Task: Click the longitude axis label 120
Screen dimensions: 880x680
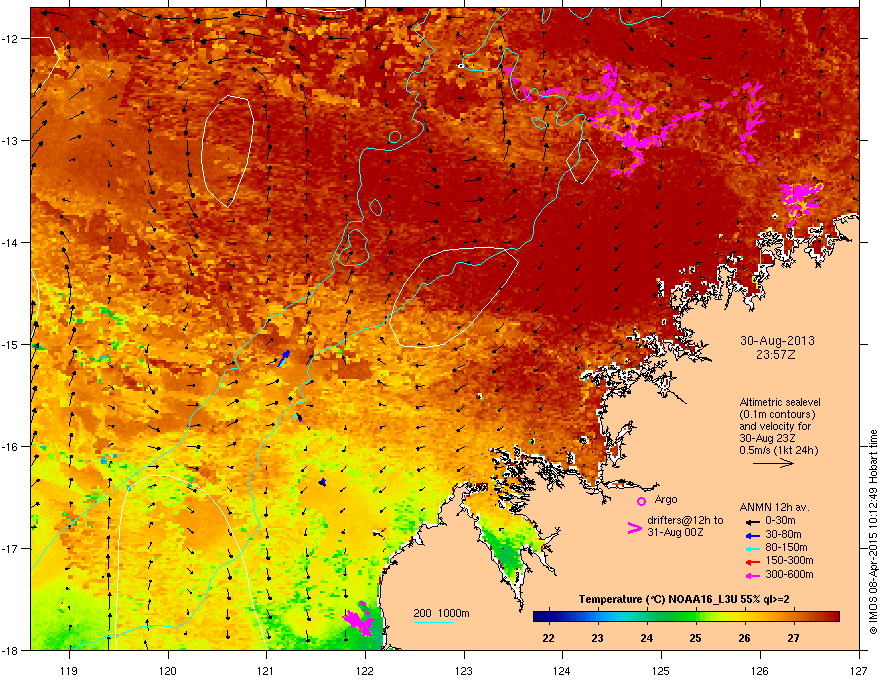Action: 168,670
